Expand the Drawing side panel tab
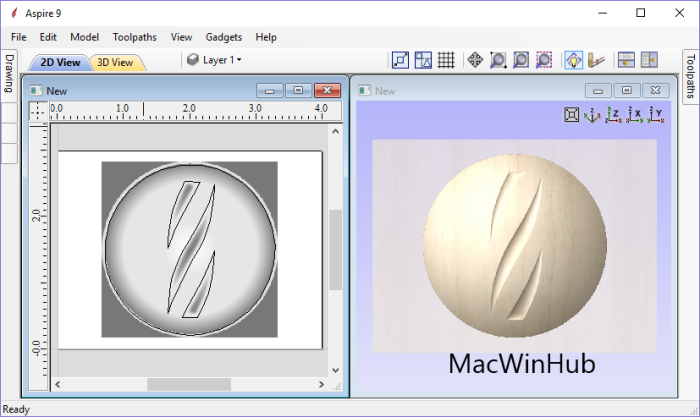 click(x=9, y=73)
